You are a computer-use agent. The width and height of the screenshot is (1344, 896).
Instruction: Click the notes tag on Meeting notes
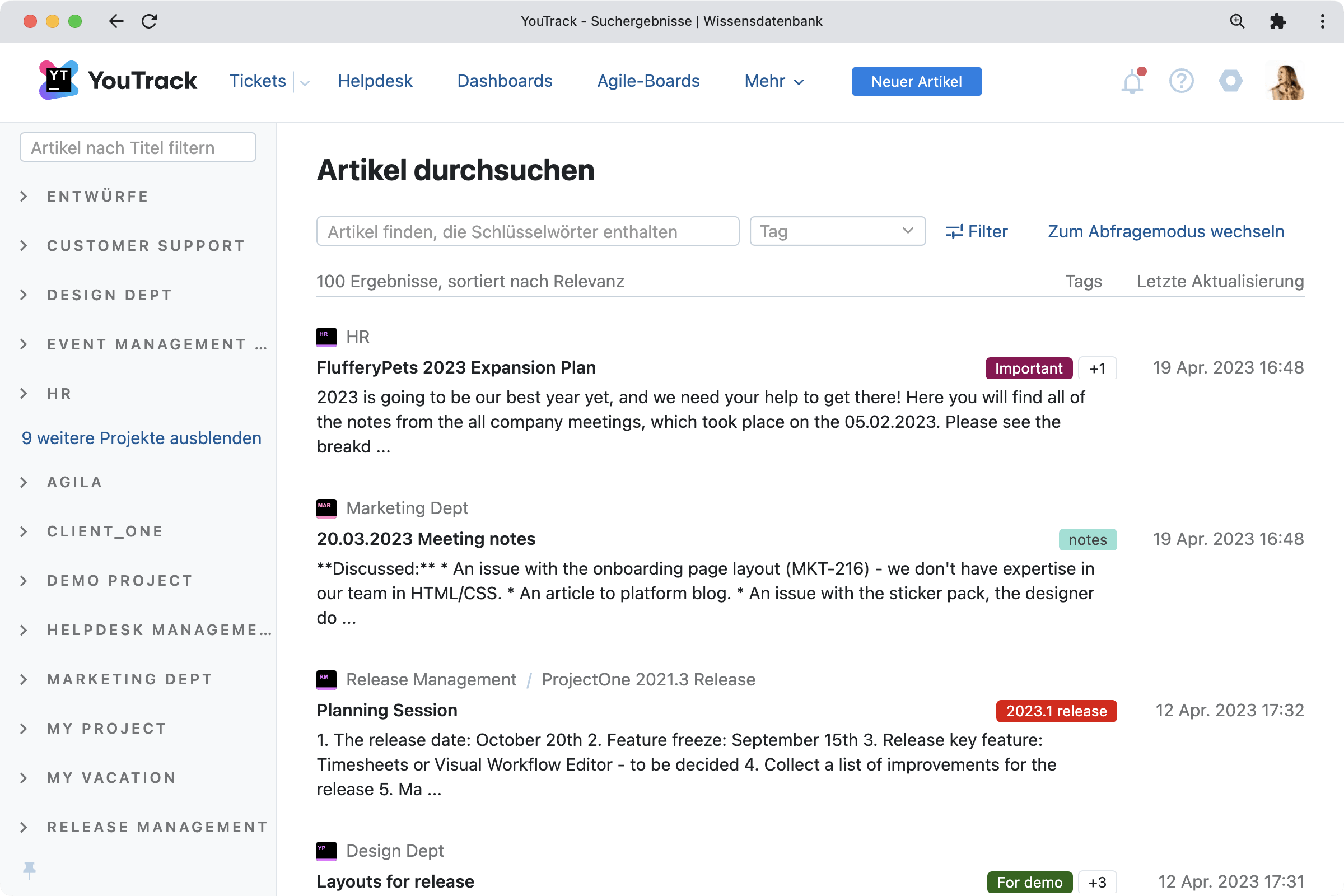tap(1088, 539)
